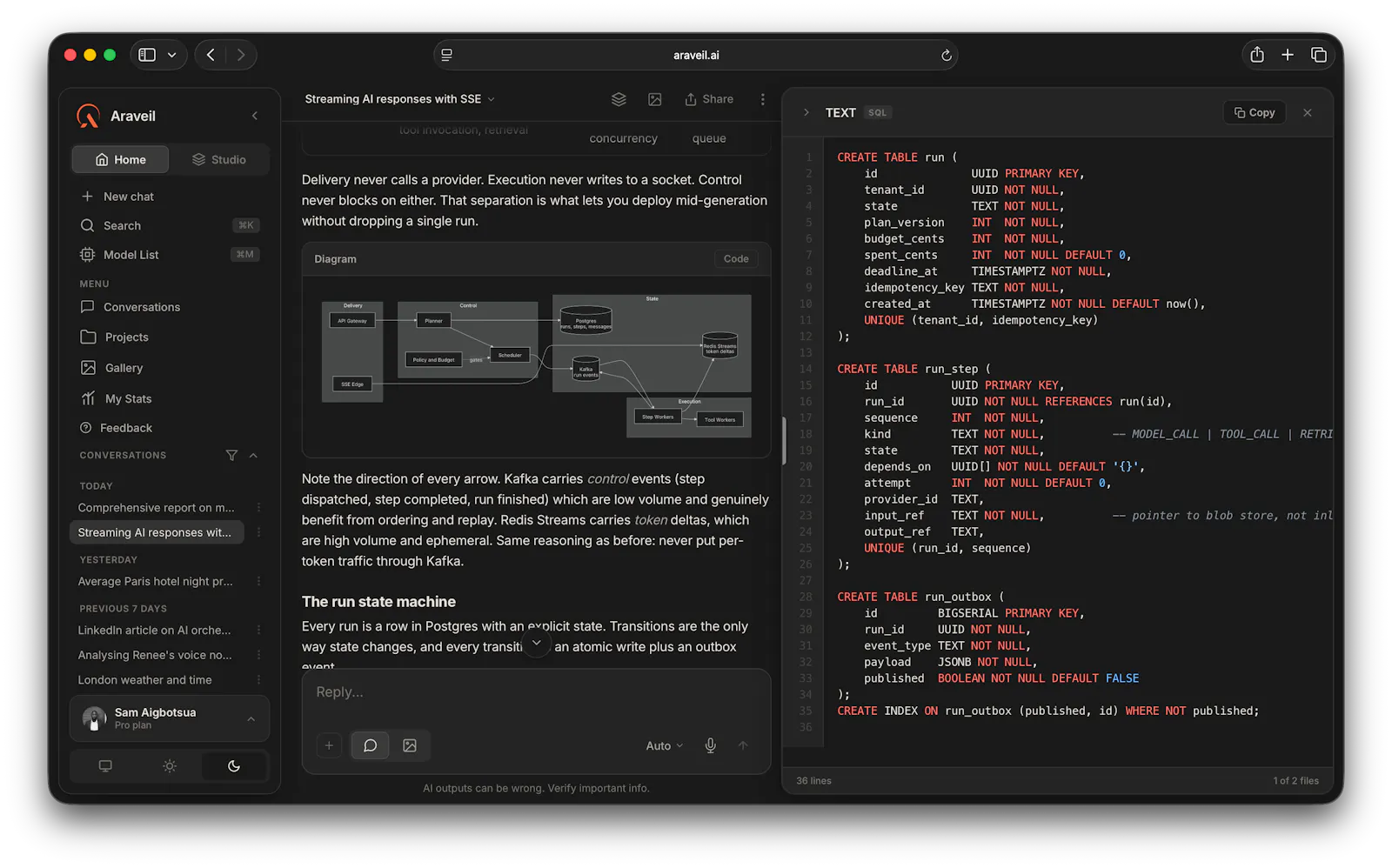Open the three-dot chat options menu
The image size is (1392, 868).
[763, 99]
